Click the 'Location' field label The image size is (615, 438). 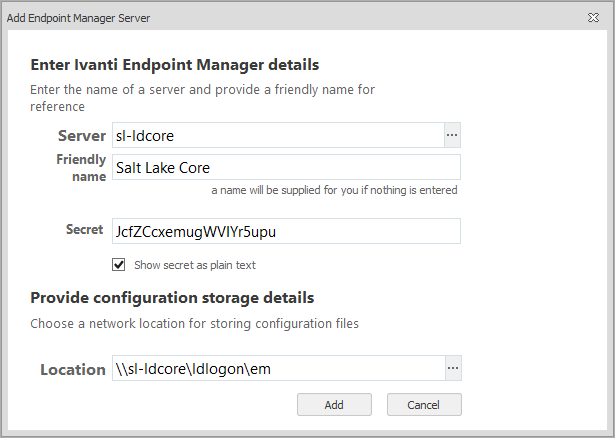(x=72, y=369)
